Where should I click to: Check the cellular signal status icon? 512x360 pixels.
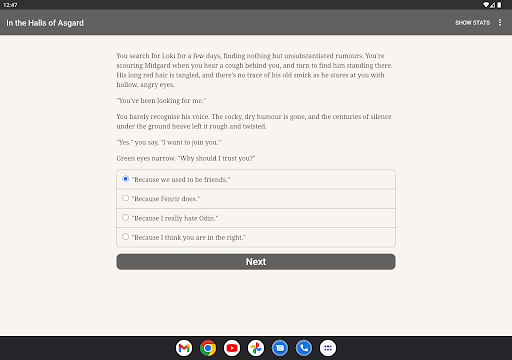[492, 5]
